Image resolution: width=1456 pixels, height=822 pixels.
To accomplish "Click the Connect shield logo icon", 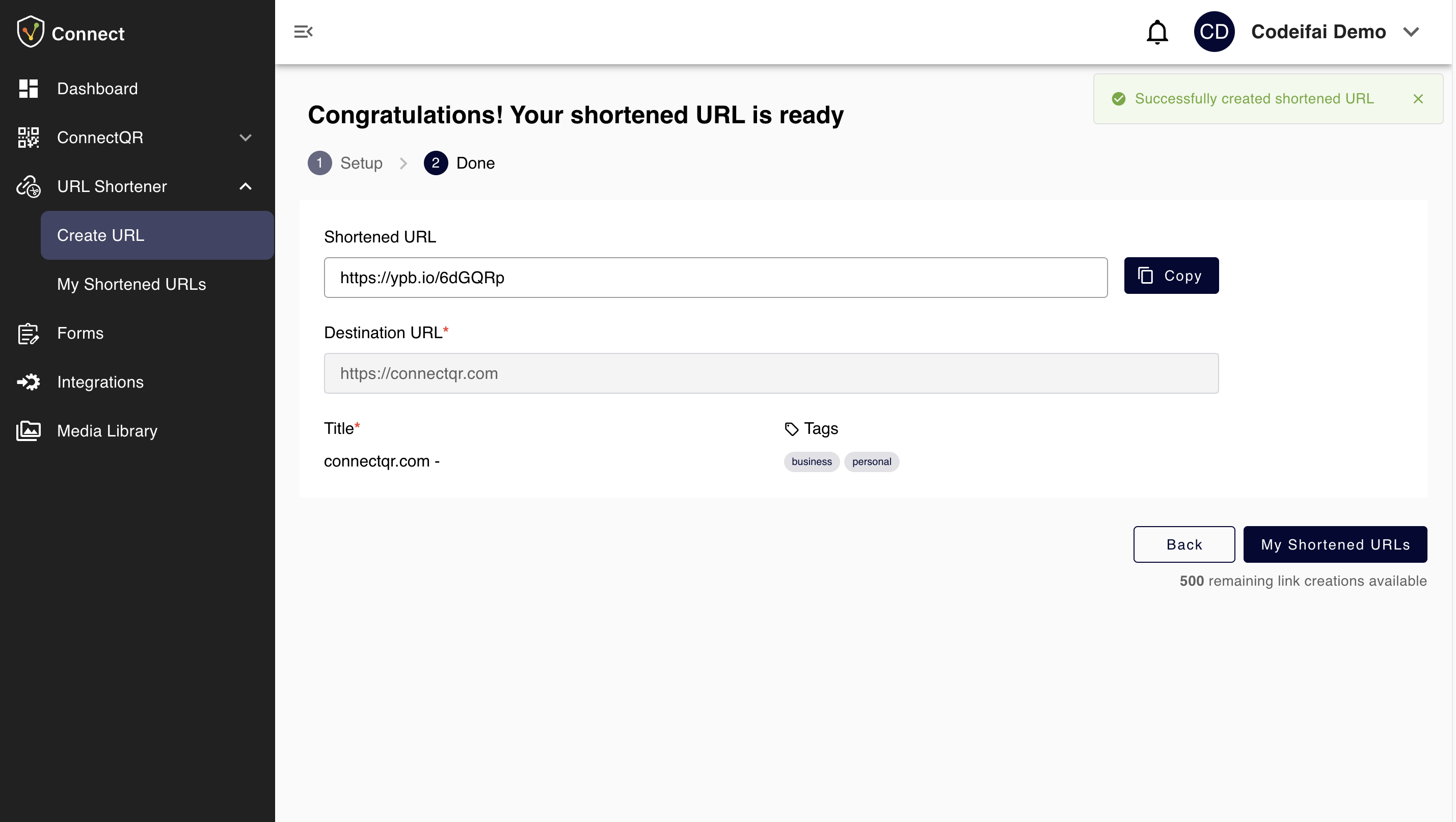I will pyautogui.click(x=31, y=32).
